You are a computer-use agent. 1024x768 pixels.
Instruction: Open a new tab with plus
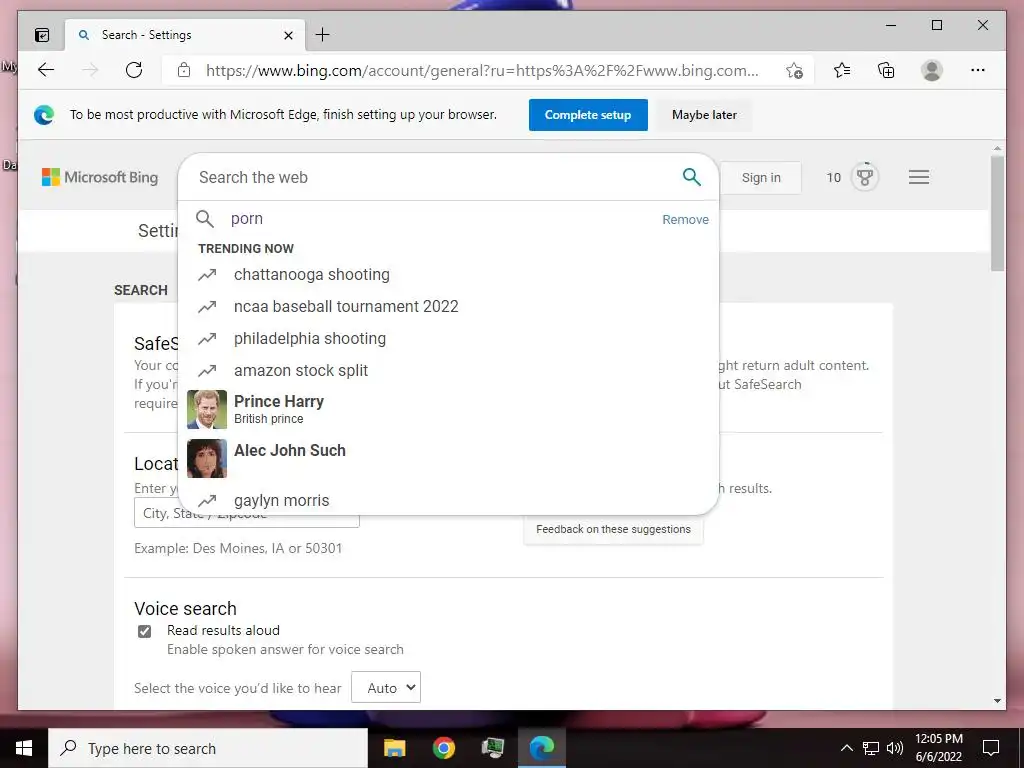(323, 35)
